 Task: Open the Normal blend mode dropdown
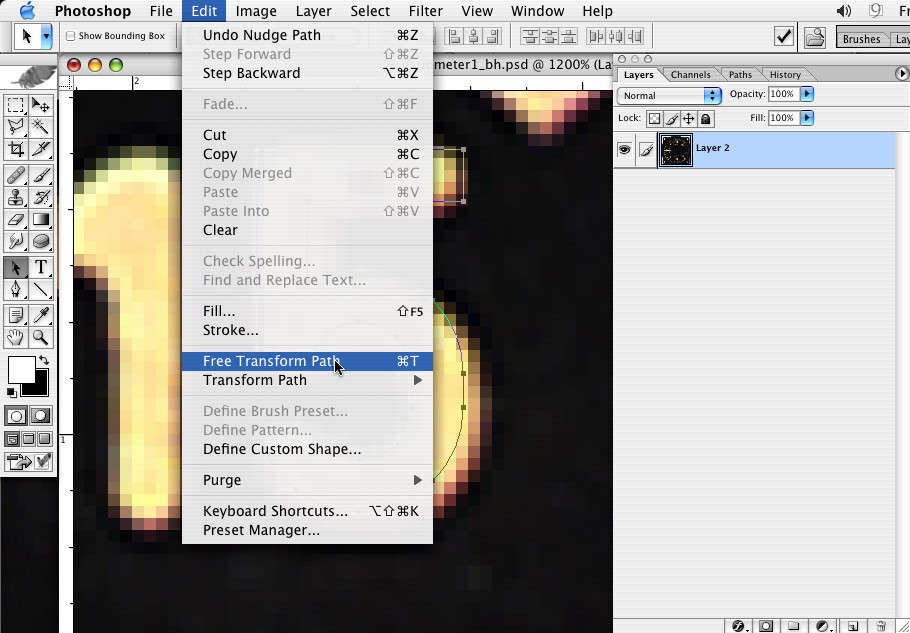(x=669, y=95)
